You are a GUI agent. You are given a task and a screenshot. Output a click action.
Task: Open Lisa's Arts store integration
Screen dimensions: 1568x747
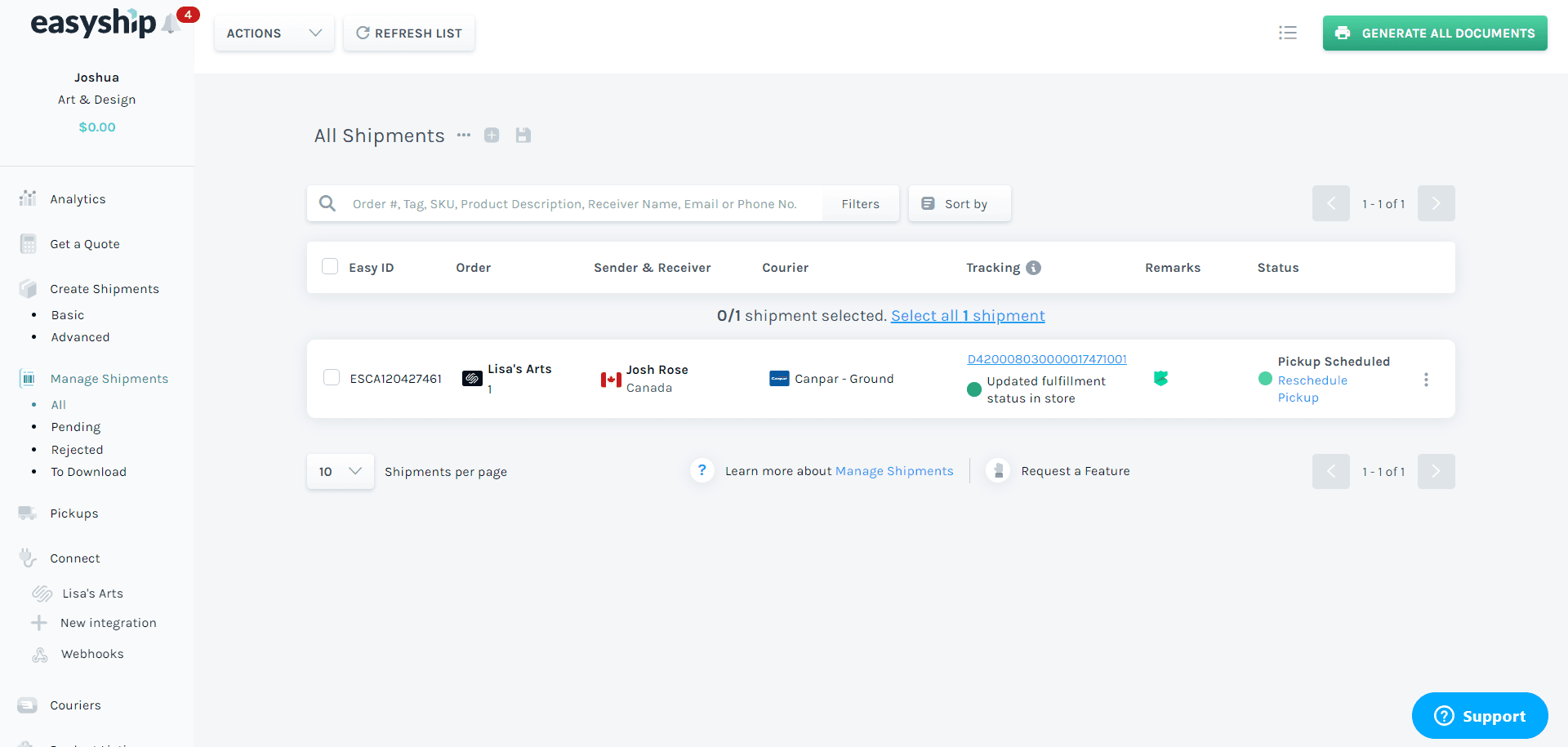click(x=92, y=594)
